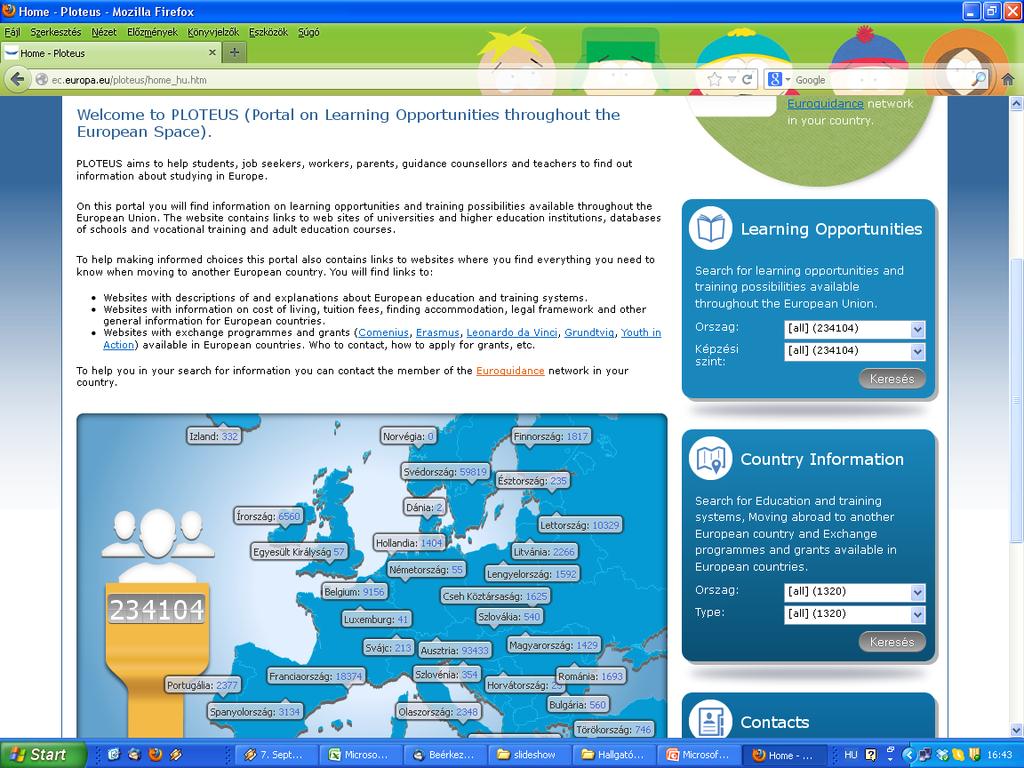Screen dimensions: 1024x768
Task: Select Lettország: 10329 on the map
Action: tap(579, 525)
